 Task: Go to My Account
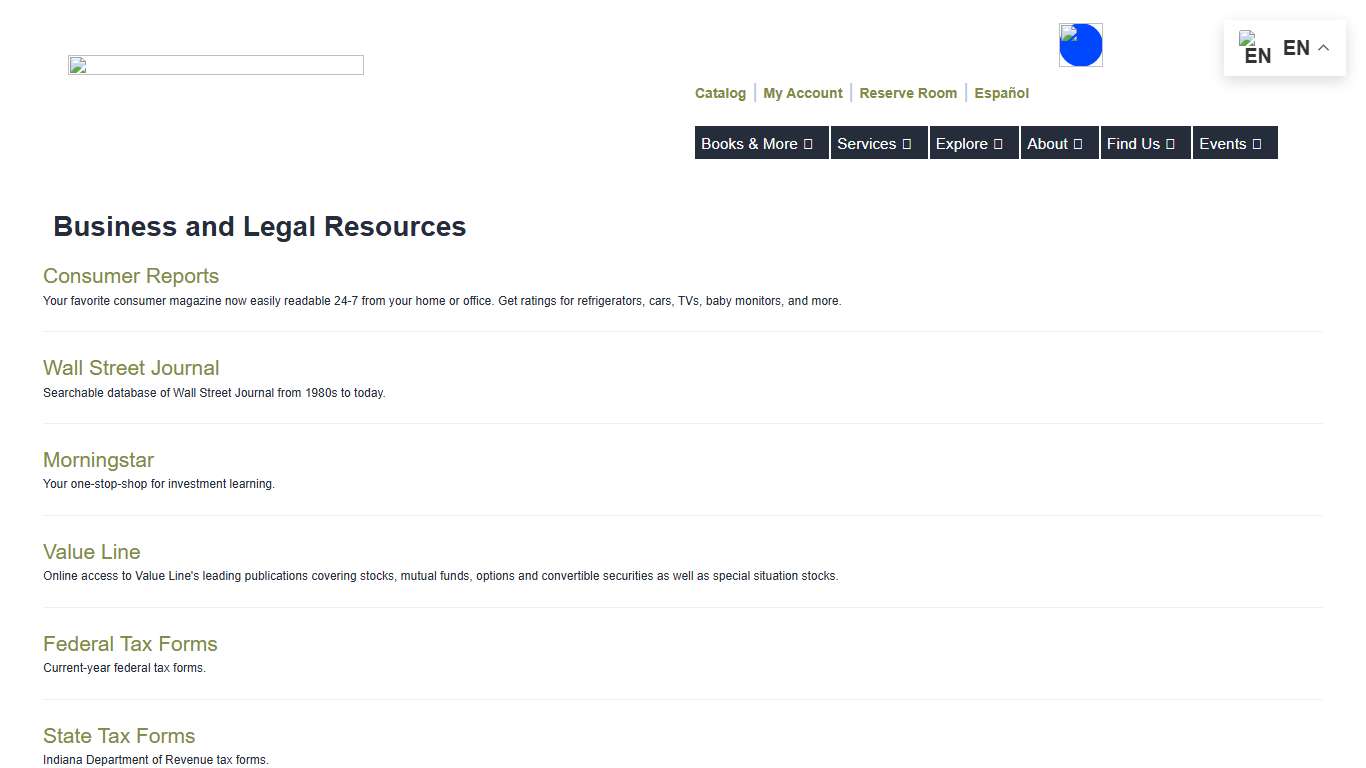pos(802,93)
